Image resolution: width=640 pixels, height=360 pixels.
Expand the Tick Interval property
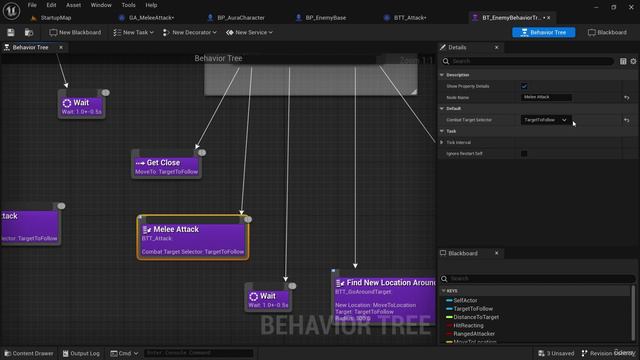point(442,142)
